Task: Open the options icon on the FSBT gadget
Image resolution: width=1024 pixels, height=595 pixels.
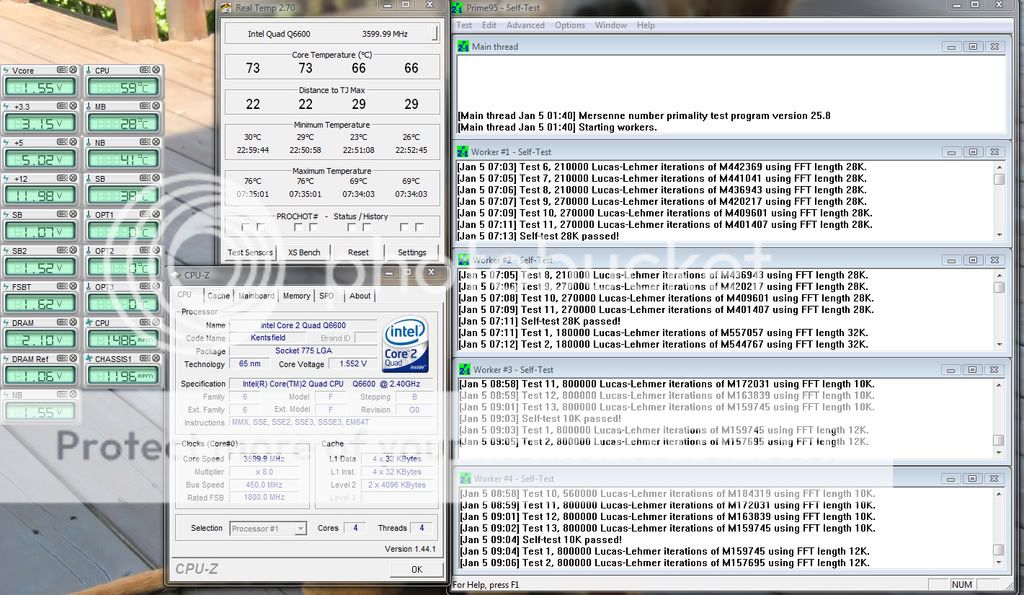Action: click(x=62, y=286)
